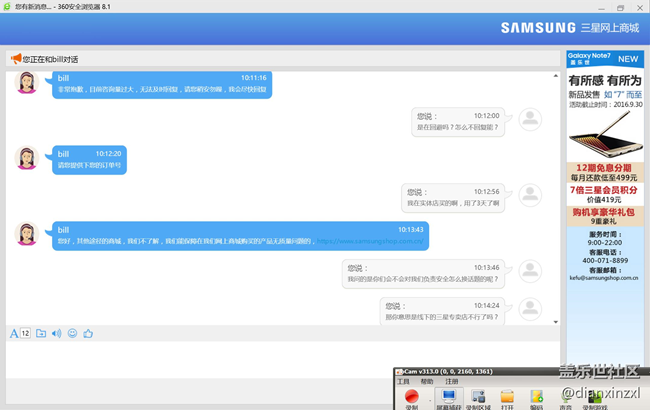Viewport: 650px width, 410px height.
Task: Click your 10:12:00 message bubble
Action: click(x=458, y=122)
